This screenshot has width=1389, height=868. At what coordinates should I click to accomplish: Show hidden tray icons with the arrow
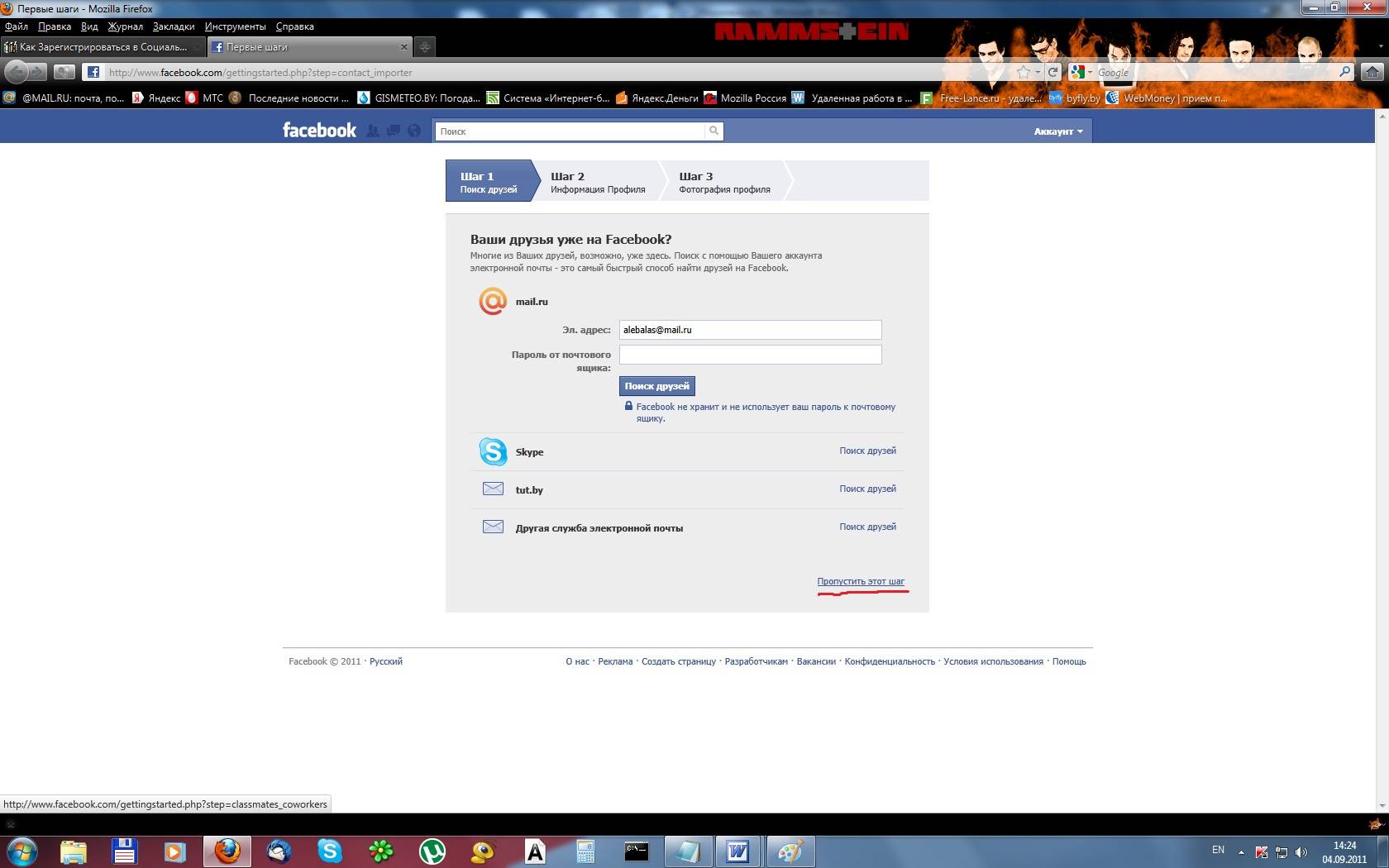pos(1241,851)
